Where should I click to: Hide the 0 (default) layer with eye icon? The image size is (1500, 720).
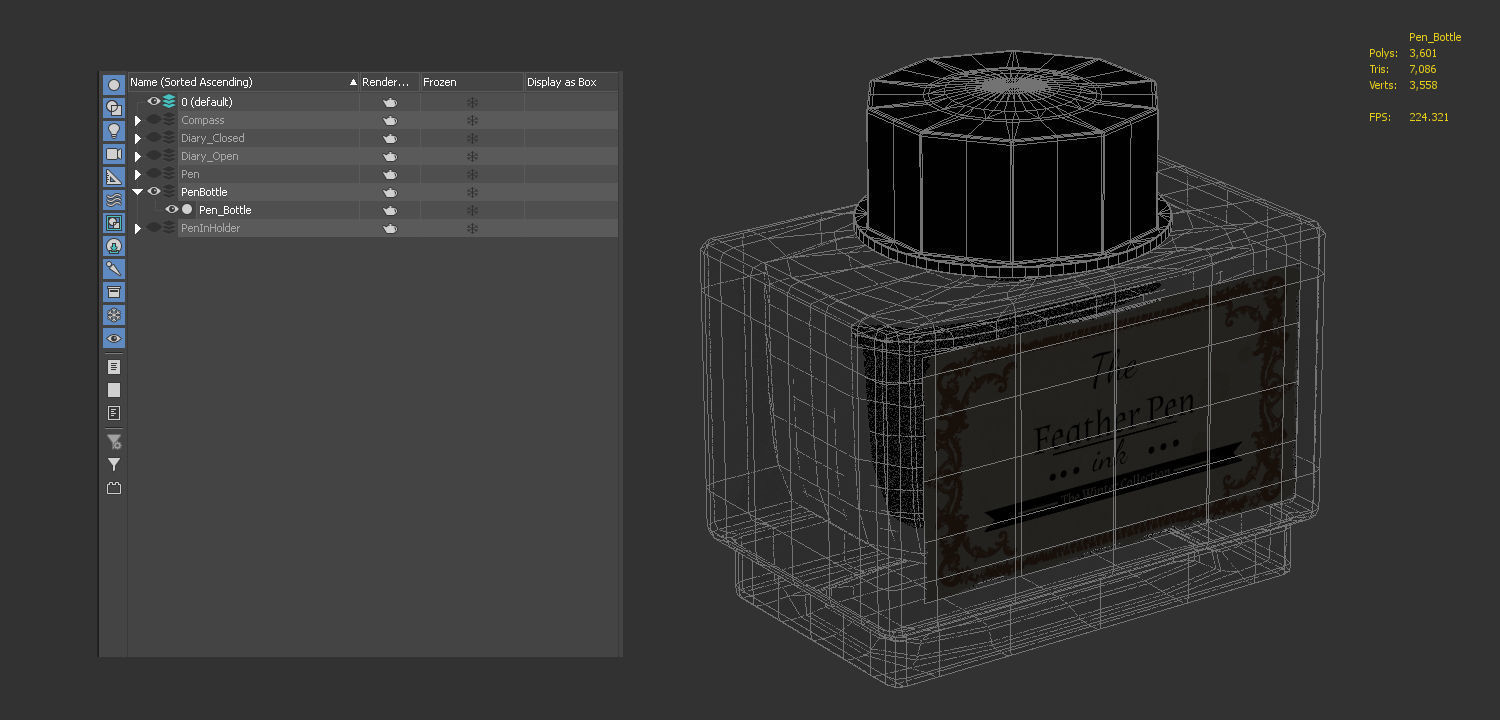point(154,102)
